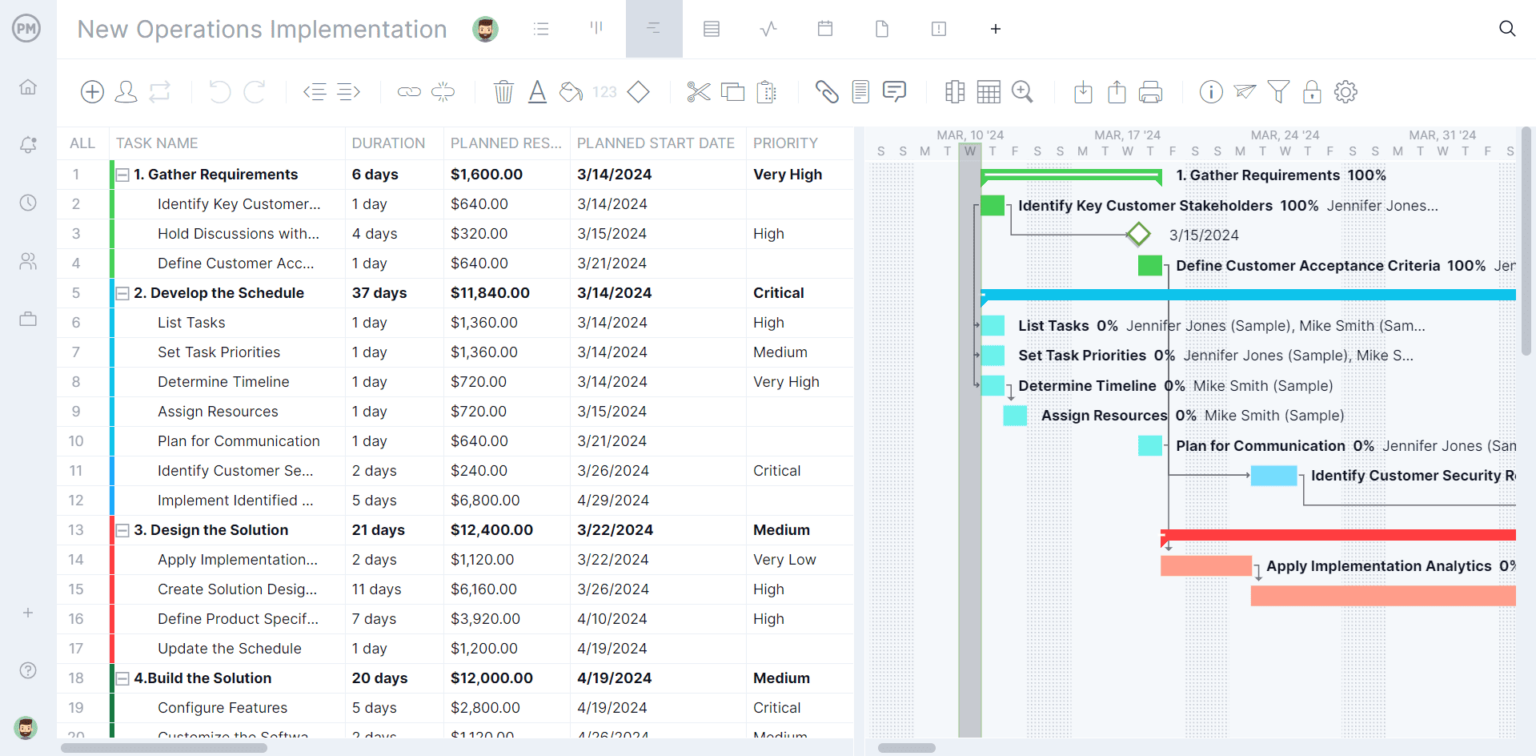Add a new view with the plus tab
The image size is (1536, 756).
[995, 29]
